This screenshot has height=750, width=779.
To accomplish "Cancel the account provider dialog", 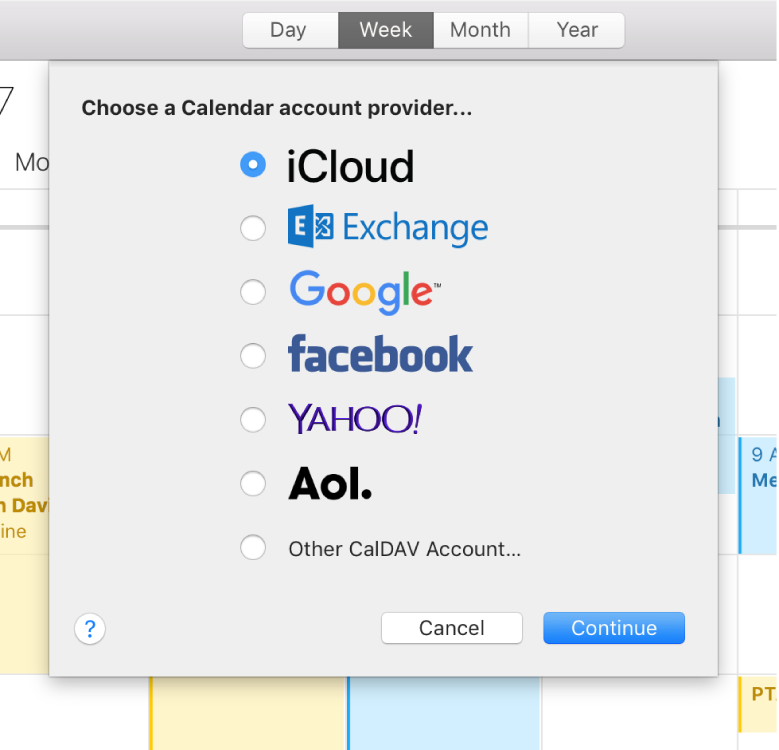I will pyautogui.click(x=452, y=628).
